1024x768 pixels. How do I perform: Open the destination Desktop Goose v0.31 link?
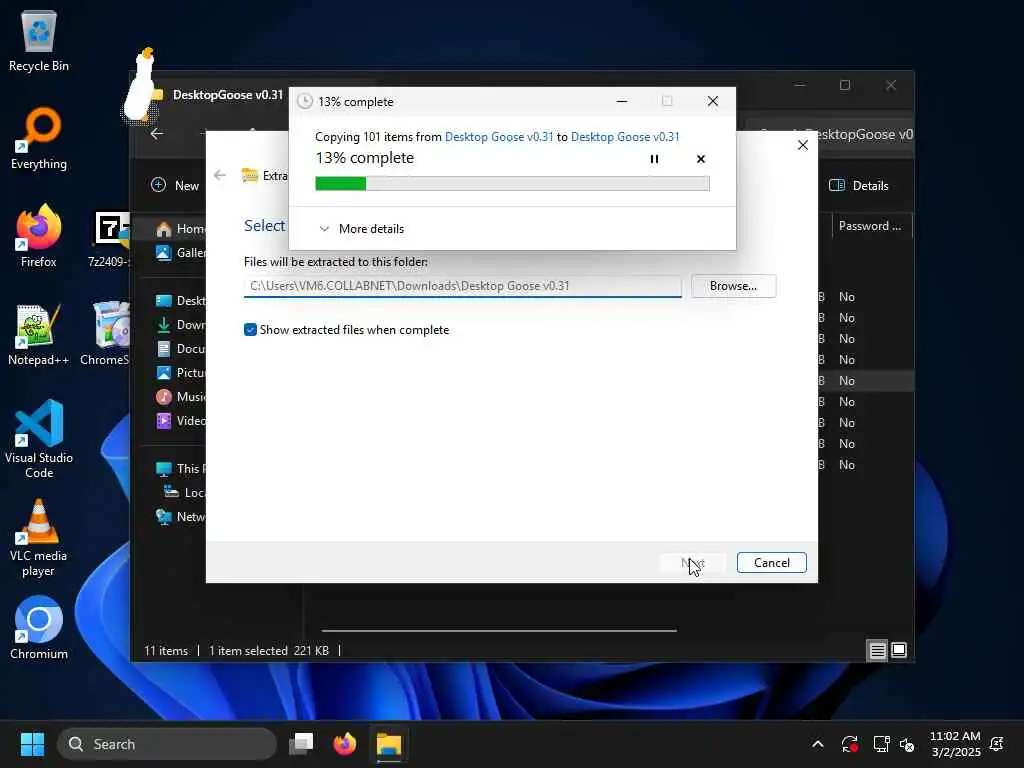click(x=625, y=136)
